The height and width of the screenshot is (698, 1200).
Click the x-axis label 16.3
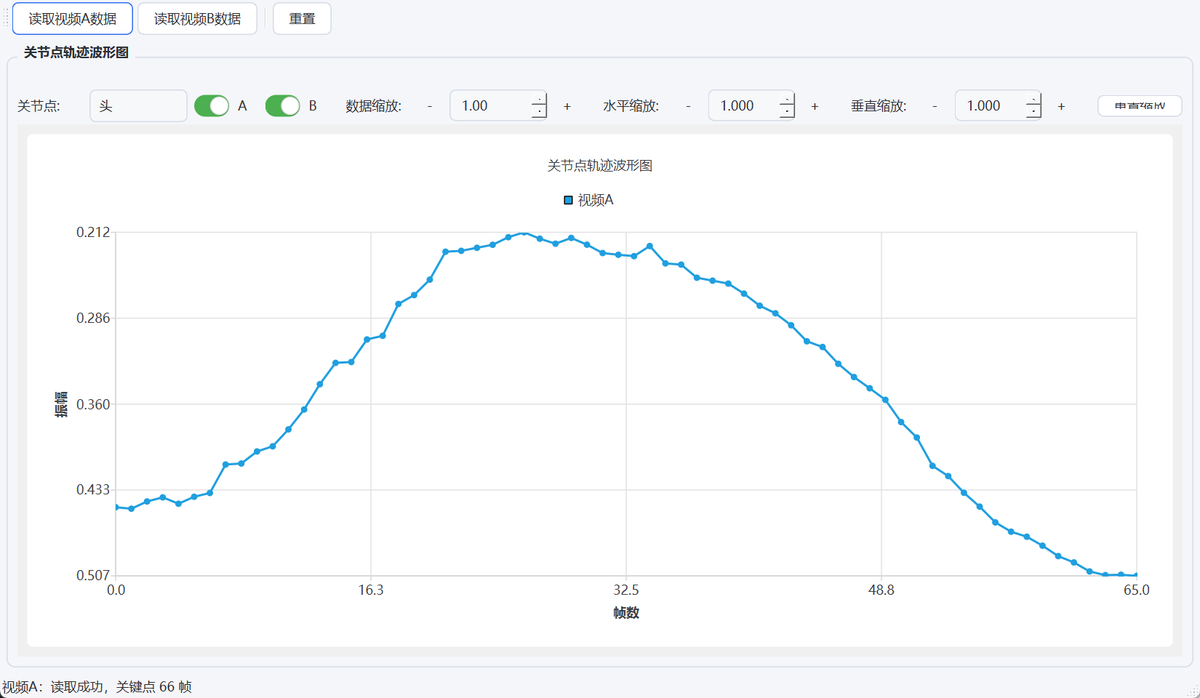coord(371,590)
